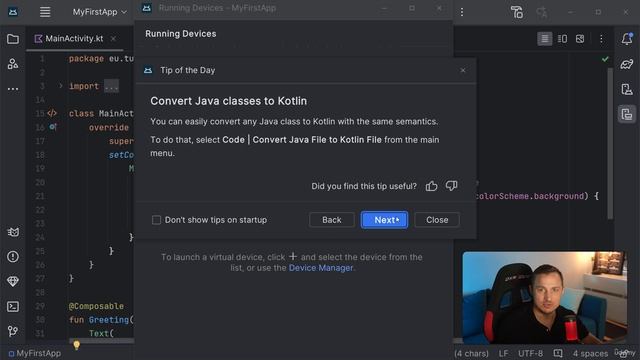640x360 pixels.
Task: Open the Device Manager sidebar icon
Action: (x=627, y=89)
